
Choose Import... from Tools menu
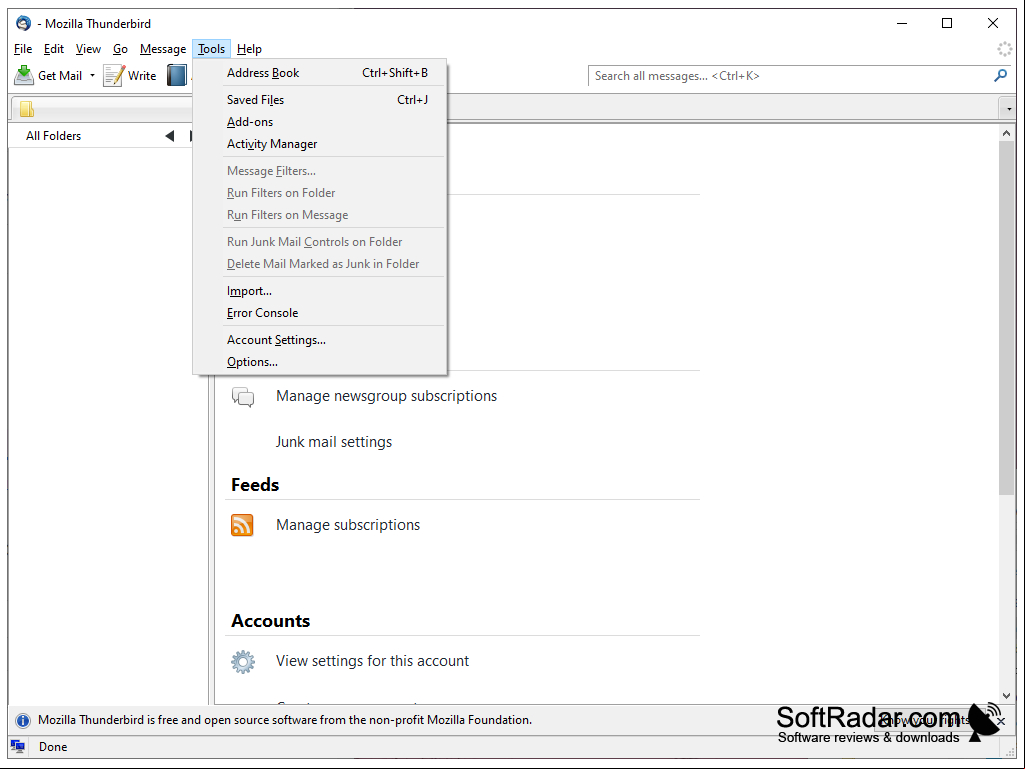pyautogui.click(x=320, y=291)
